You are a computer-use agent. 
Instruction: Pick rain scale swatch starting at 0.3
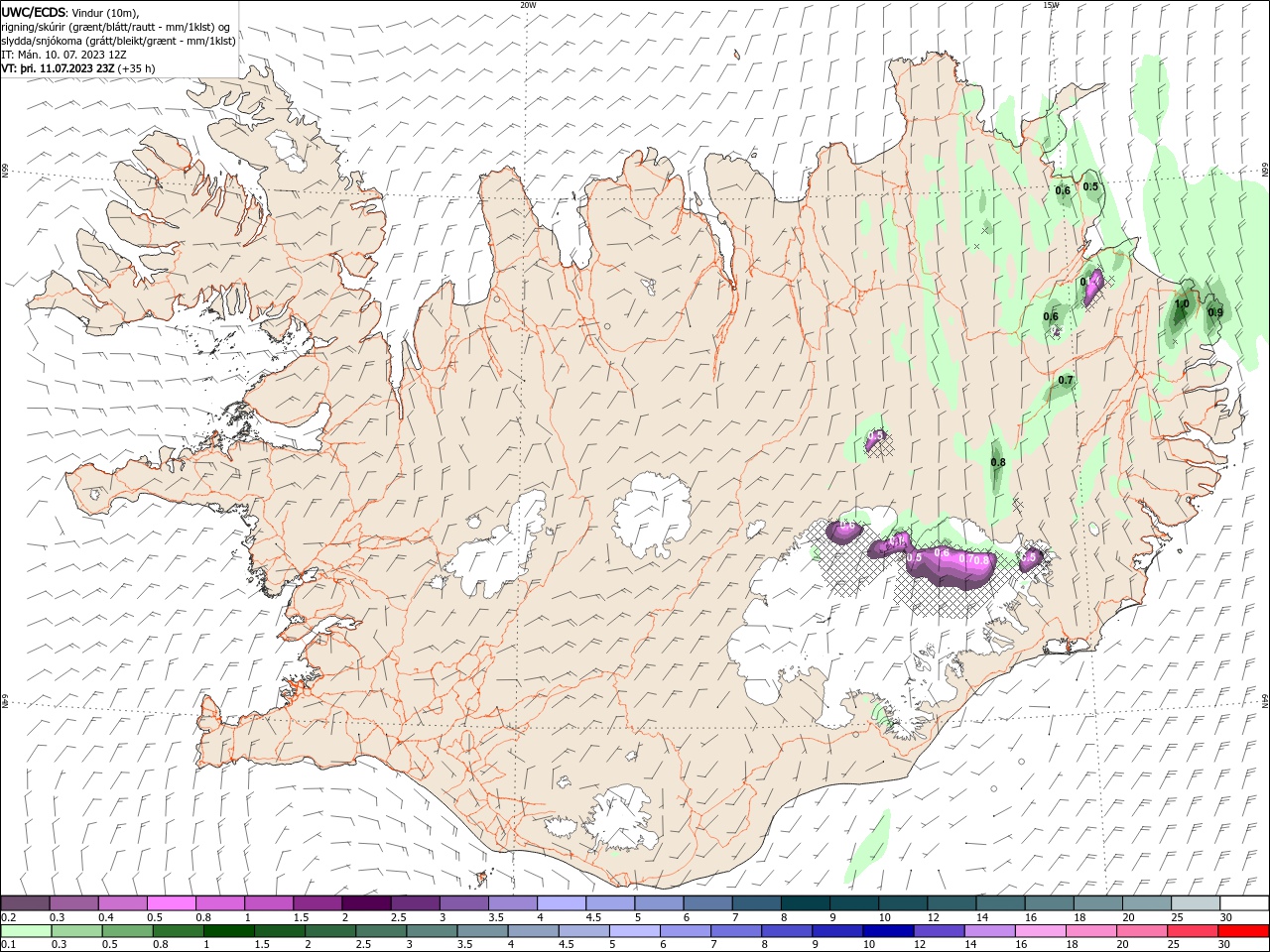[x=76, y=931]
